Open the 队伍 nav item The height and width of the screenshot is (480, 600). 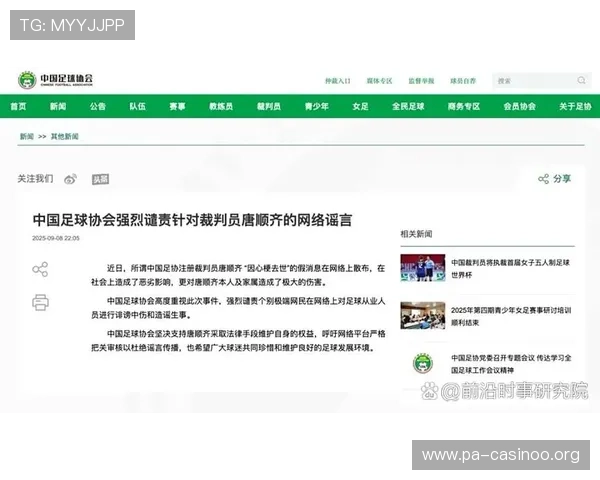point(137,106)
